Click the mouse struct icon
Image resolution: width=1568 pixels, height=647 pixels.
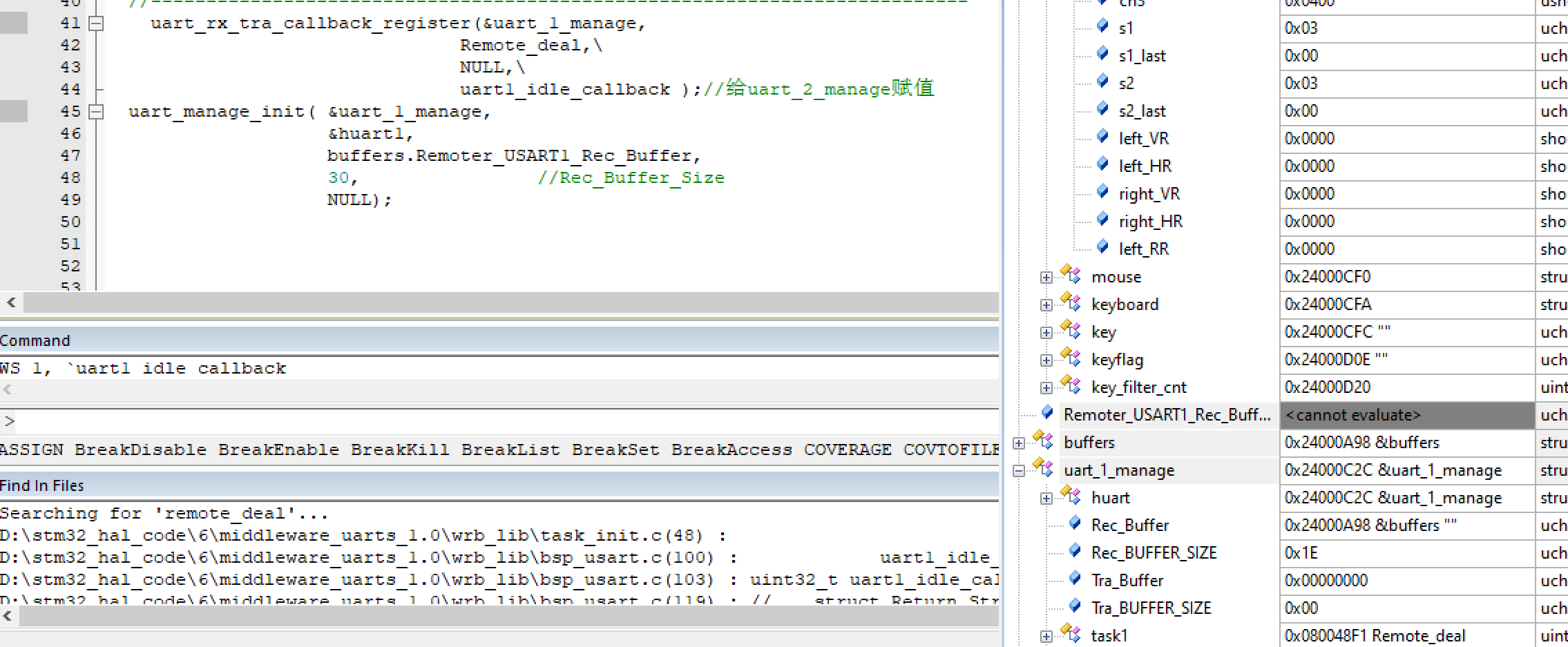tap(1071, 276)
